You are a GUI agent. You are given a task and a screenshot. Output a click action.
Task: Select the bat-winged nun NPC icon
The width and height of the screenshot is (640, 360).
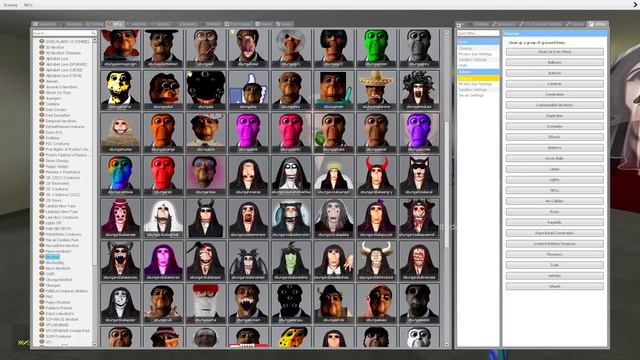point(248,260)
